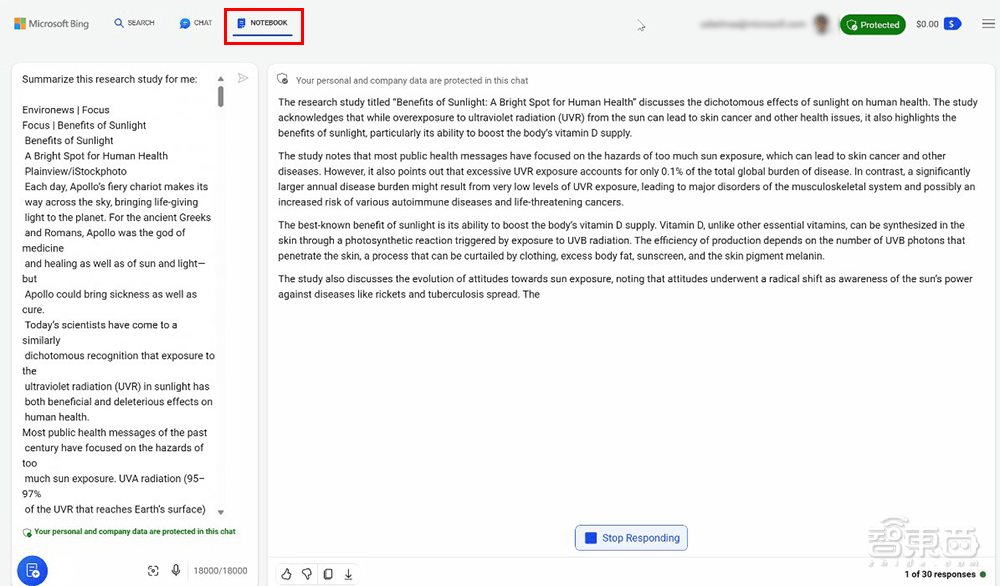Open the Rebates balance showing $0.00
Screen dimensions: 1000x586
pyautogui.click(x=937, y=23)
